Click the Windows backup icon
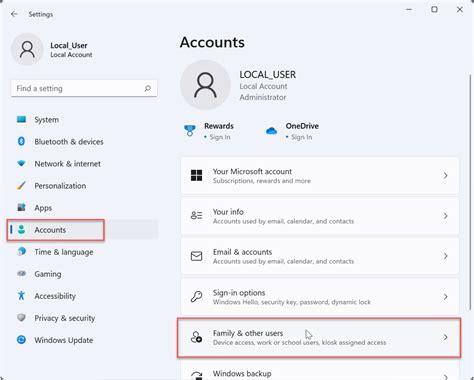Screen dimensions: 474x380 tap(197, 375)
